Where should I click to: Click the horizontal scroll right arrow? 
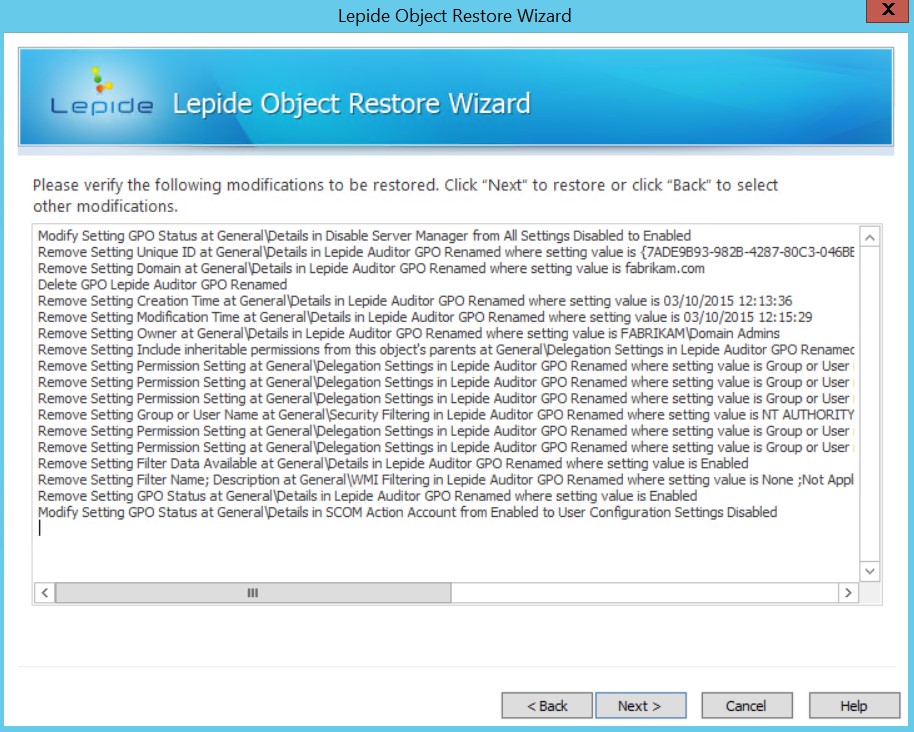848,593
